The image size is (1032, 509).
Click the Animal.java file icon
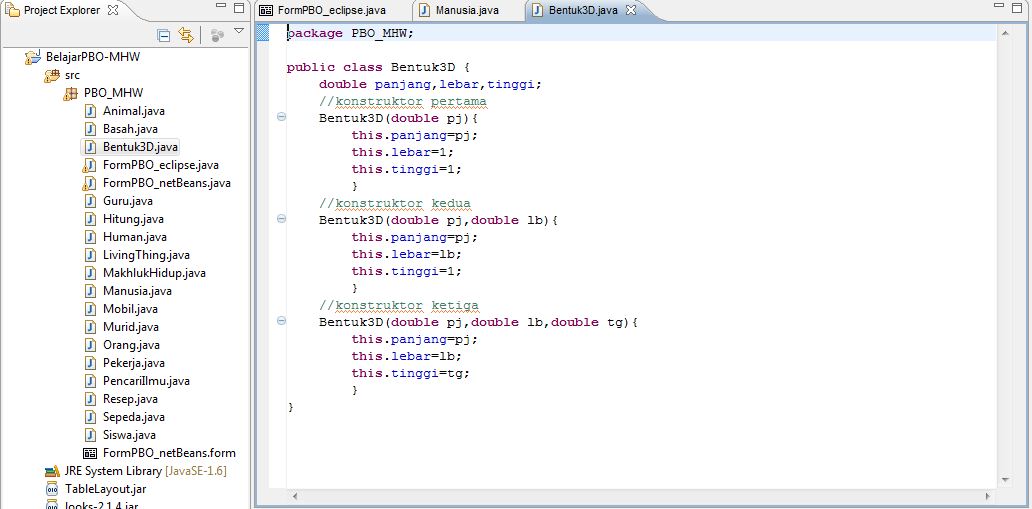pos(91,111)
